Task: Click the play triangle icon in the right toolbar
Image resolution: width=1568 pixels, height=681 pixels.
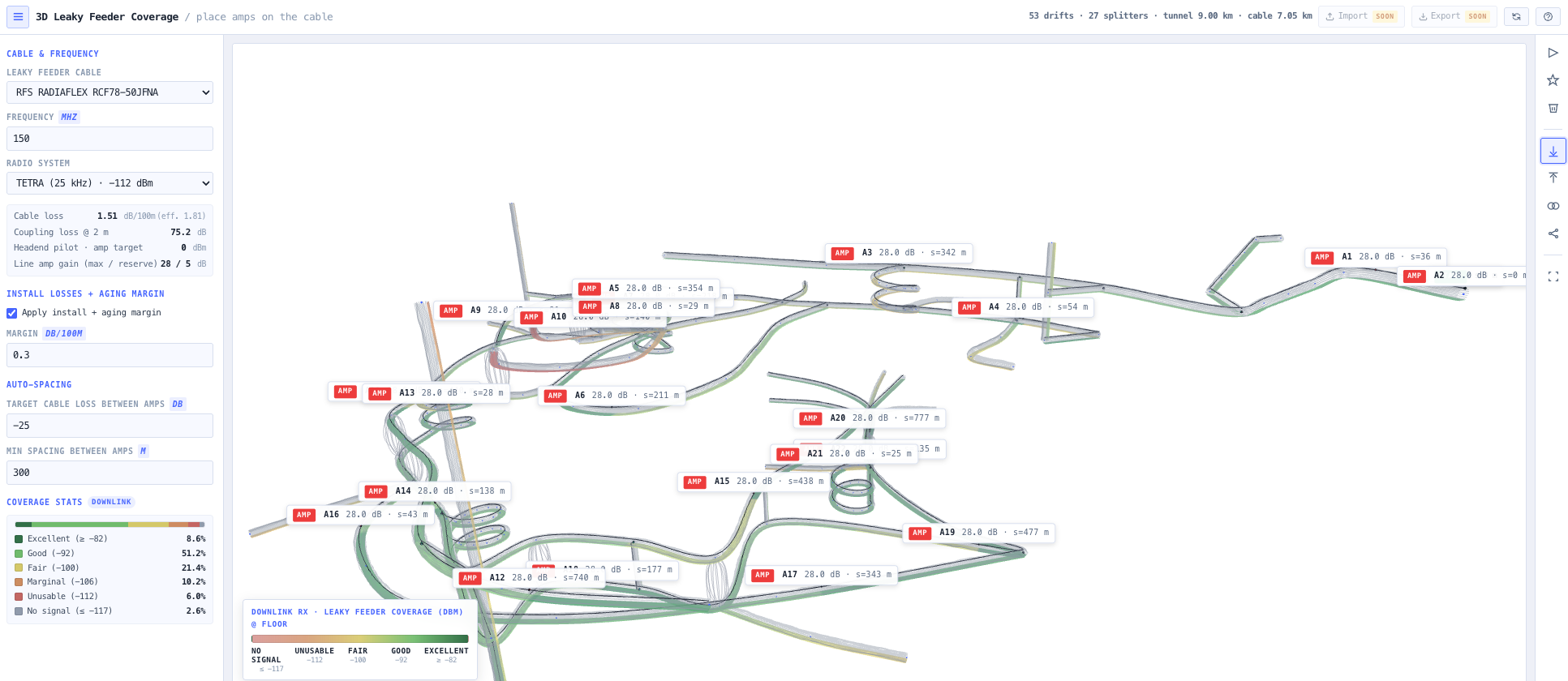Action: click(1553, 53)
